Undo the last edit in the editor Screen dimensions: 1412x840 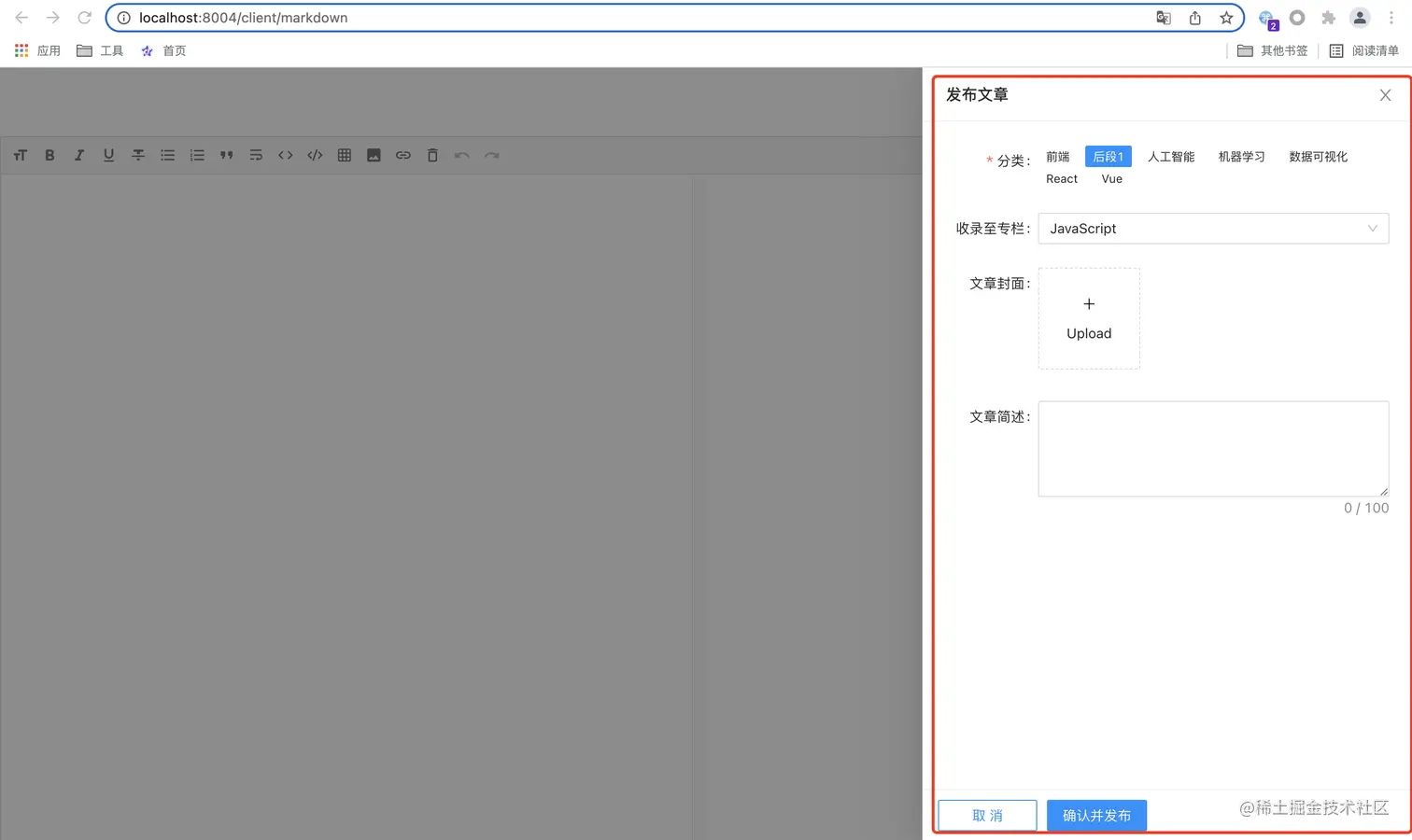pos(462,155)
